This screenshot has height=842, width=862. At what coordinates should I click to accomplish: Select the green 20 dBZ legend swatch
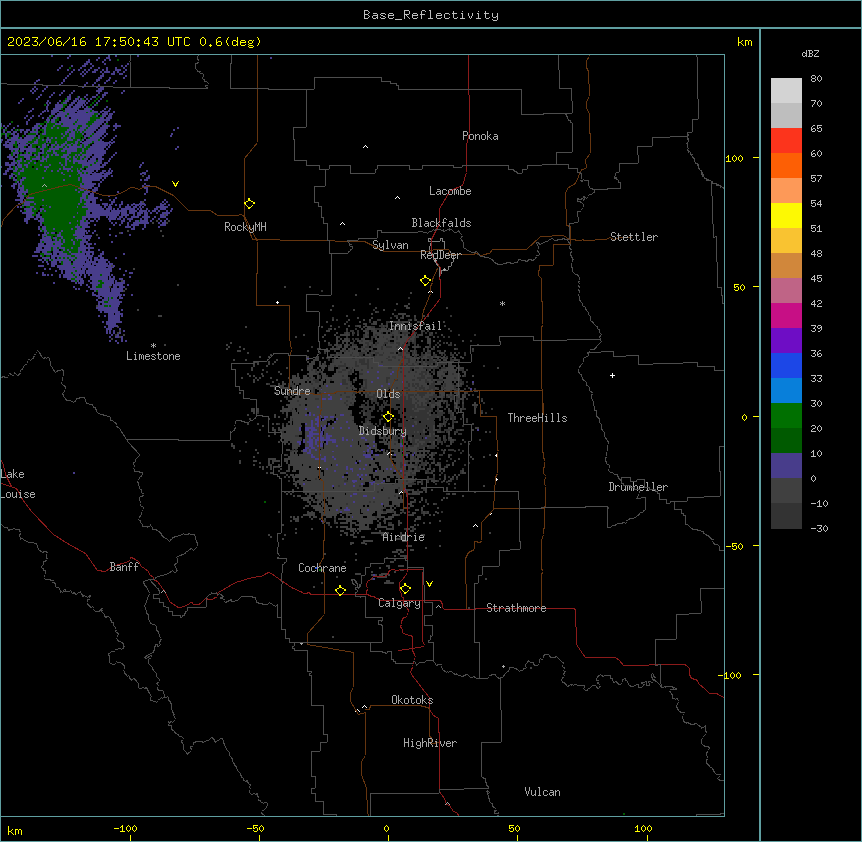(x=786, y=416)
